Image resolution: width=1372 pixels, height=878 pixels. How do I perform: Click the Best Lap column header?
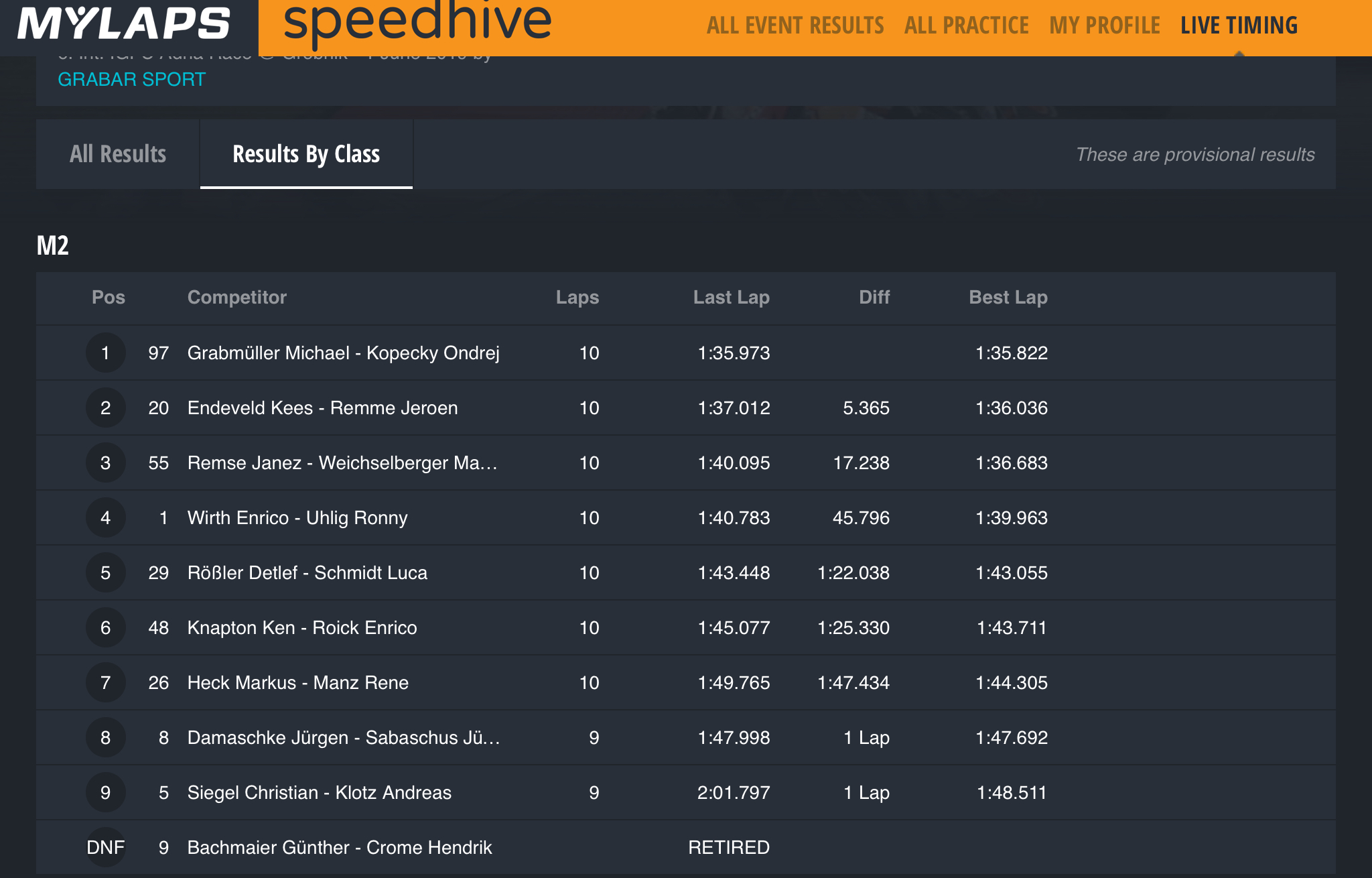(1008, 297)
